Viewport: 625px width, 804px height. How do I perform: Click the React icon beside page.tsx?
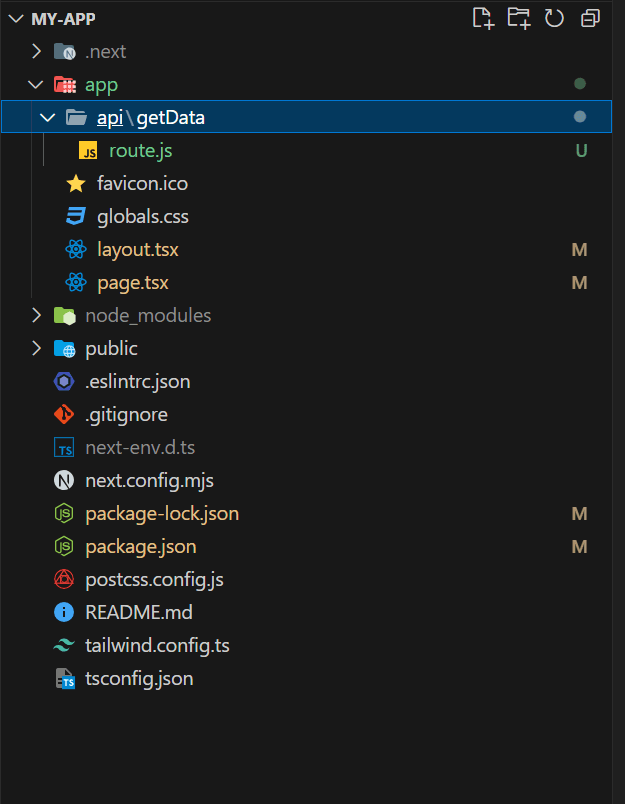[76, 283]
